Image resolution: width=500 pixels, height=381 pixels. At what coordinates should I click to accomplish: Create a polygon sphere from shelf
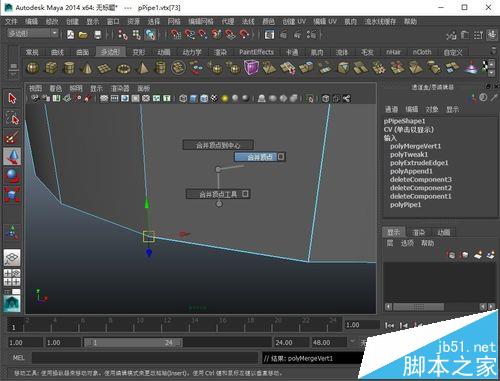32,68
